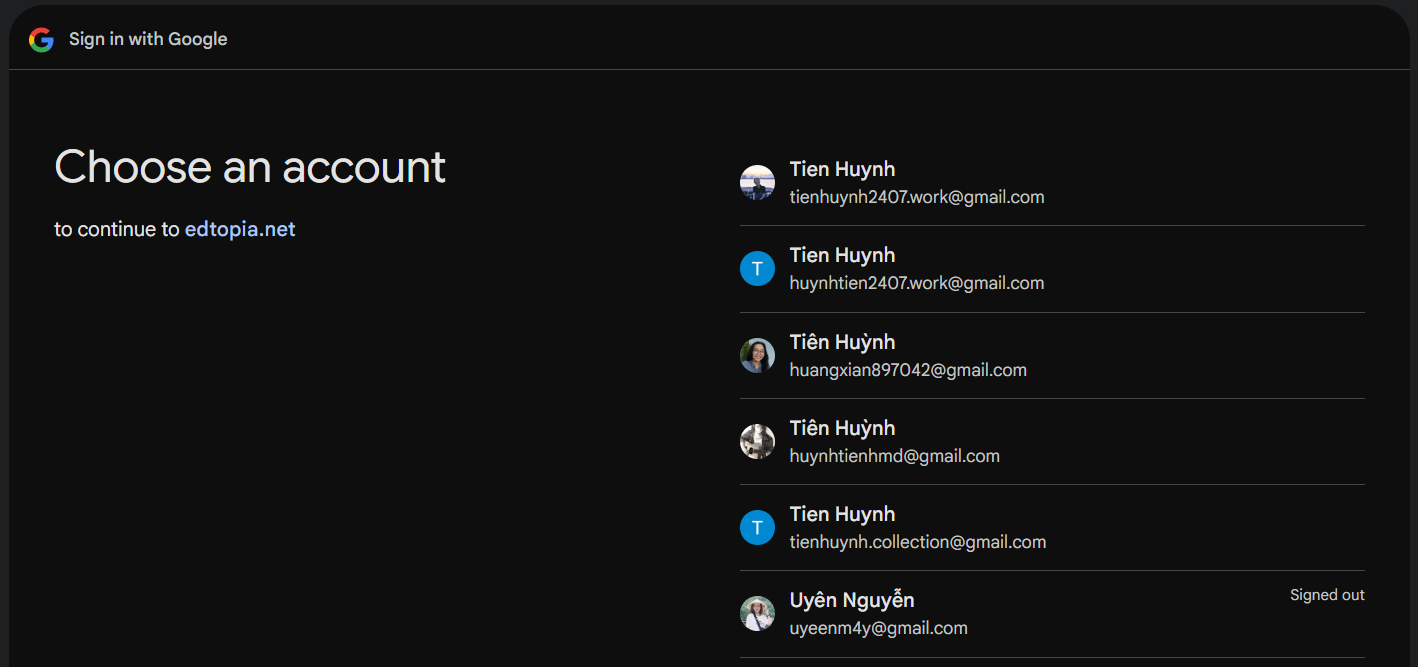The width and height of the screenshot is (1418, 667).
Task: Select the T avatar for tienhuynh.collection@gmail.com
Action: [x=757, y=527]
